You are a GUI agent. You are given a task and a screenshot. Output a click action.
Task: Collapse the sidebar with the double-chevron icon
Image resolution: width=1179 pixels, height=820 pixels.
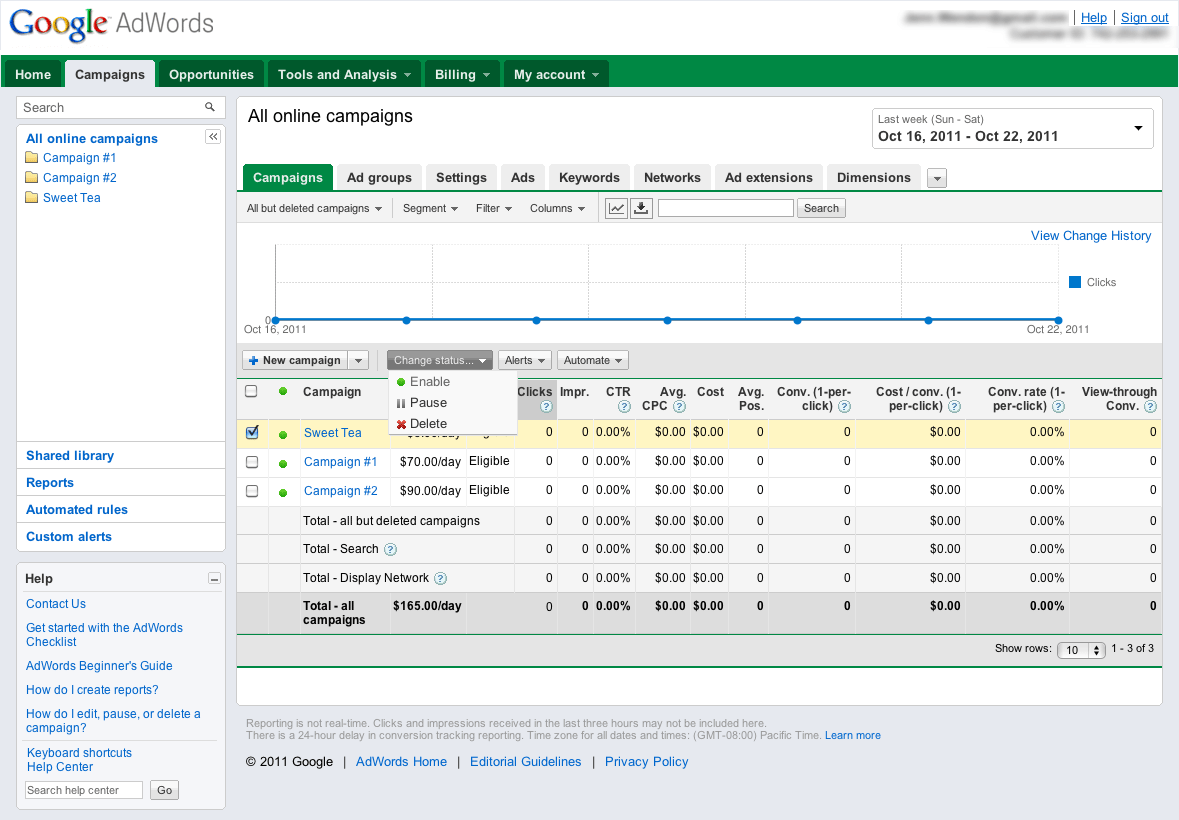[213, 137]
